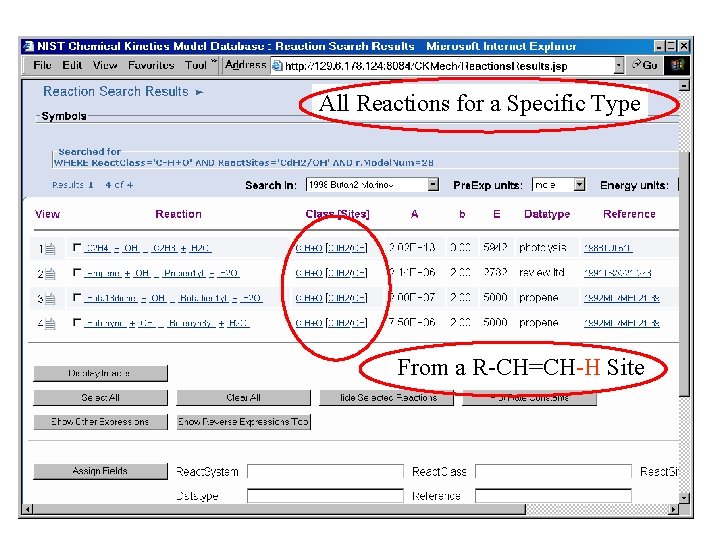This screenshot has height=540, width=720.
Task: Open the view icon for reaction row 2
Action: [x=50, y=274]
